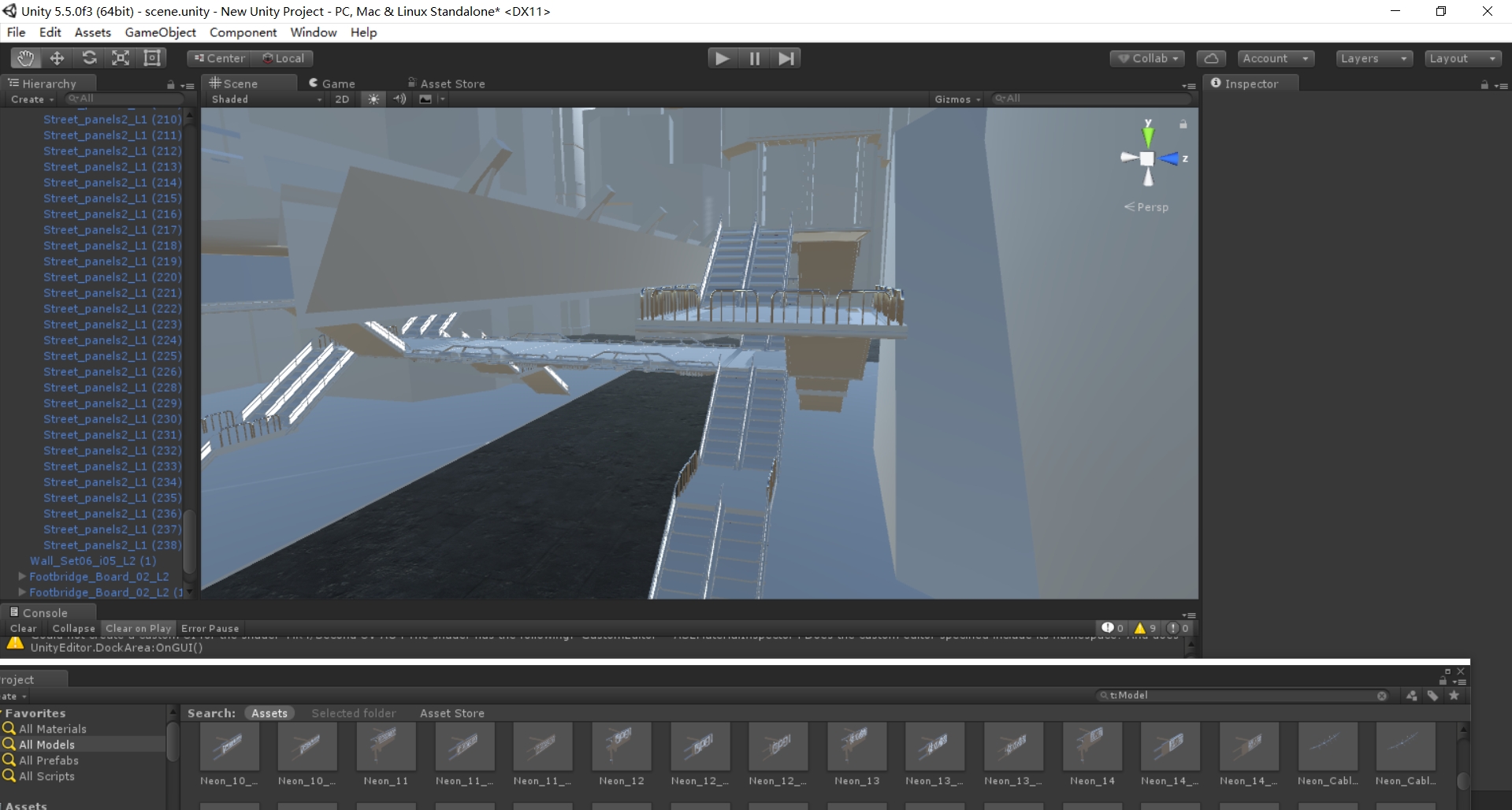Screen dimensions: 1512x810
Task: Filter project search to Selected folder
Action: (x=354, y=713)
